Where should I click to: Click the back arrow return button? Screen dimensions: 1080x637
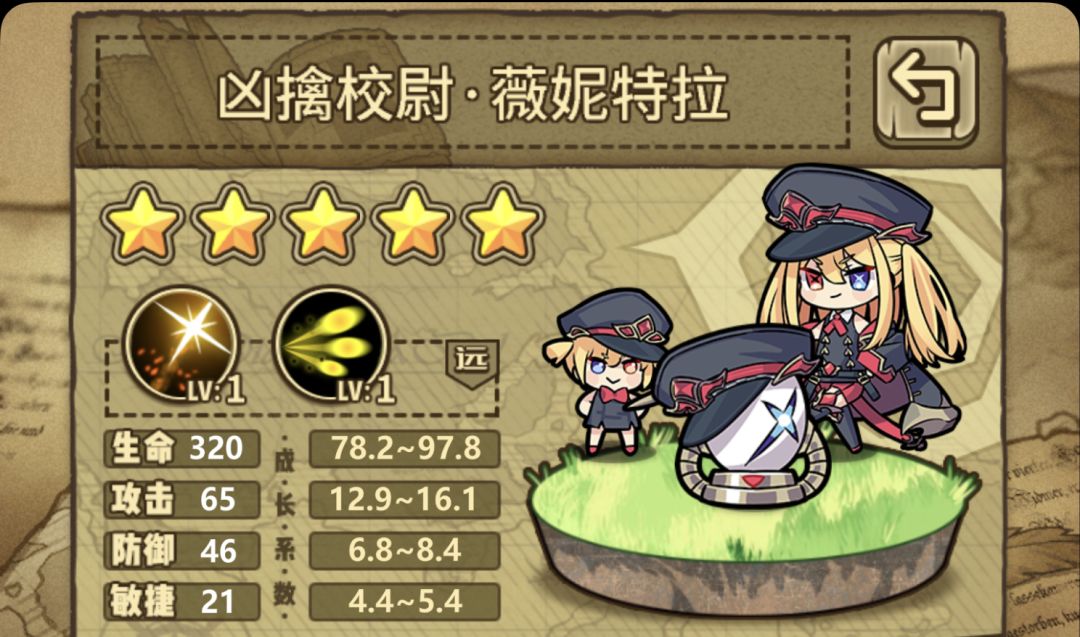click(926, 92)
